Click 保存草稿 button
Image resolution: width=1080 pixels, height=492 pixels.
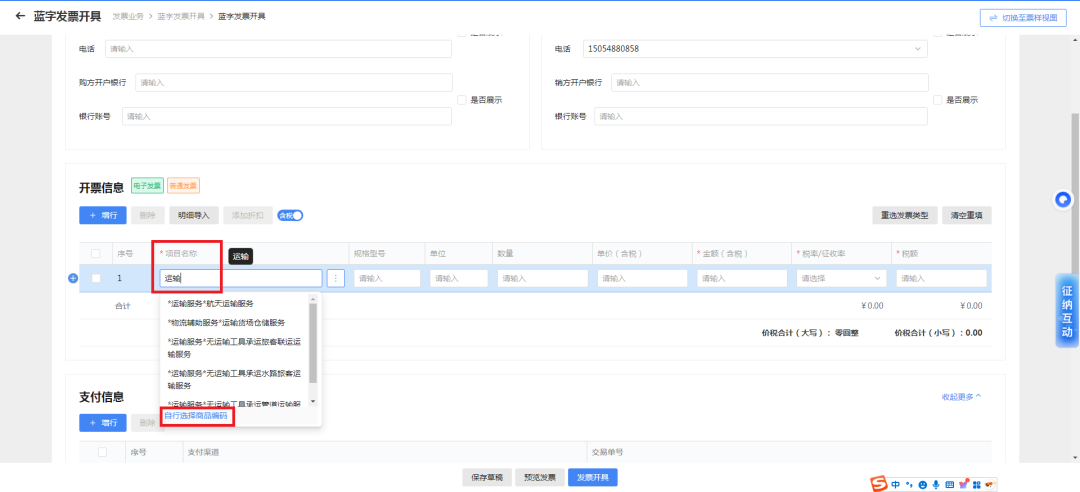point(487,478)
